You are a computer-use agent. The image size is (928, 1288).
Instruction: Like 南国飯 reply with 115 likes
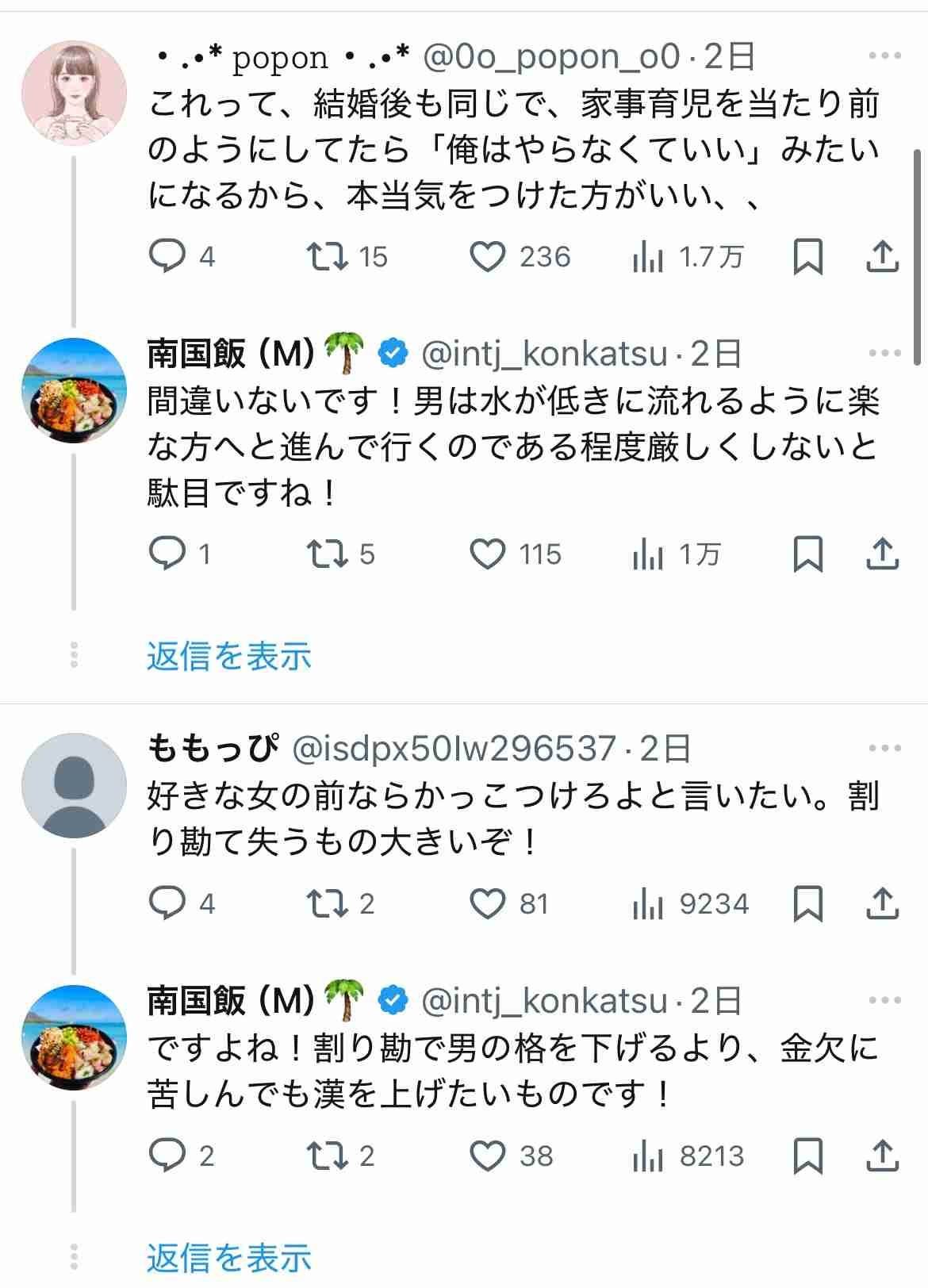[487, 554]
